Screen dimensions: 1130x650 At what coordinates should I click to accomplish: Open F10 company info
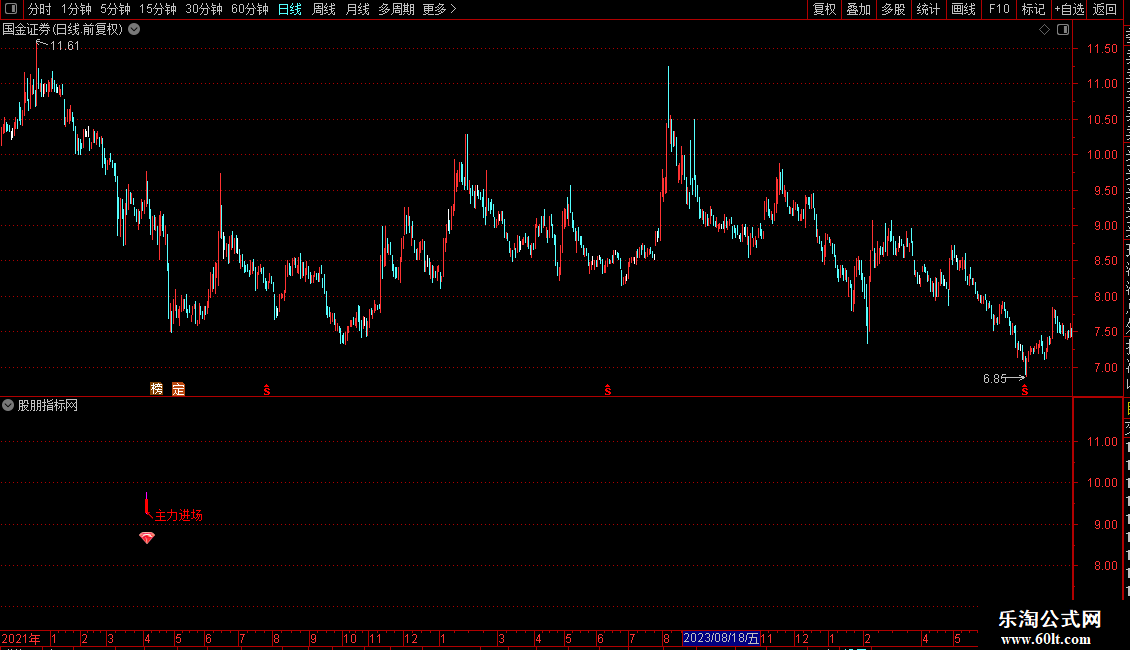click(x=999, y=9)
